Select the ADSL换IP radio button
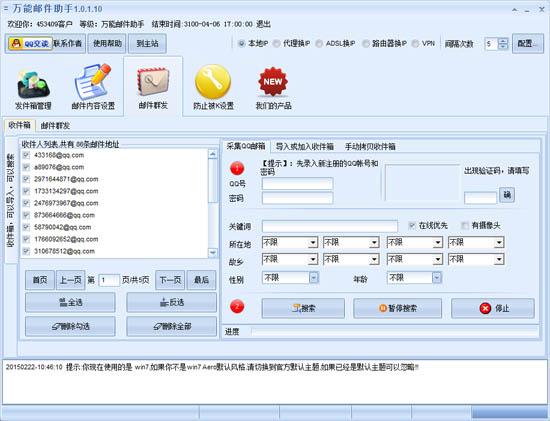The height and width of the screenshot is (421, 550). pyautogui.click(x=319, y=44)
